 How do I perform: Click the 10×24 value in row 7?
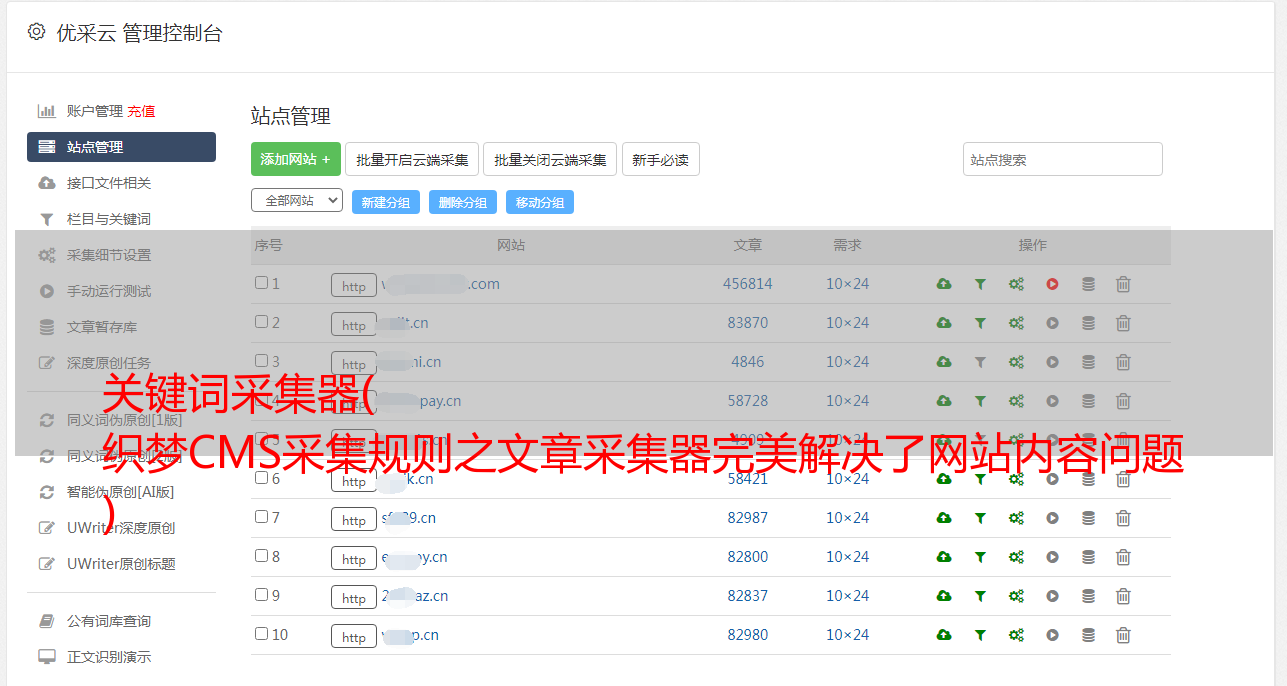[848, 518]
